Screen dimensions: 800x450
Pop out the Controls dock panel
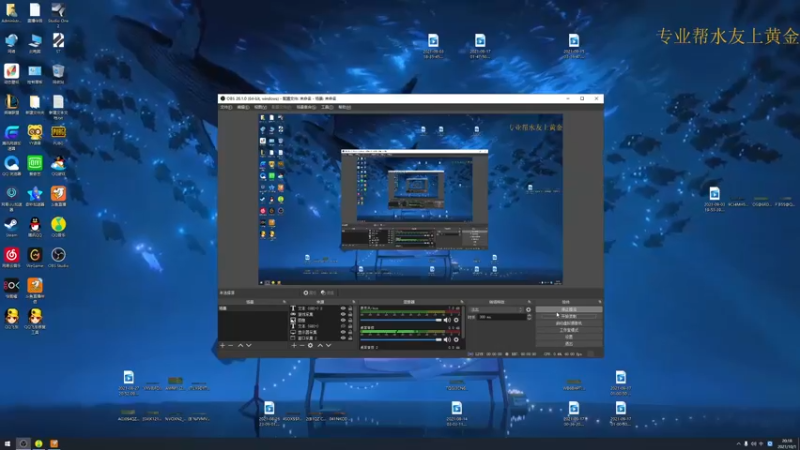click(601, 302)
